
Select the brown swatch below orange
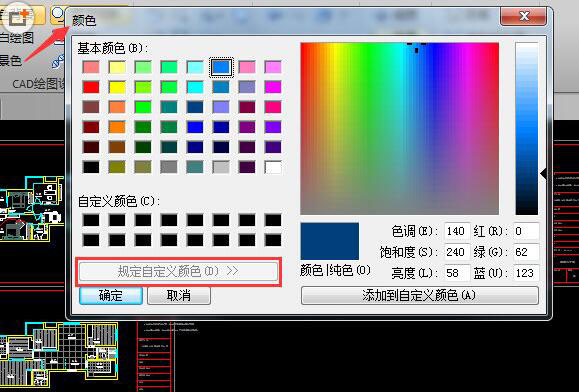click(x=117, y=147)
